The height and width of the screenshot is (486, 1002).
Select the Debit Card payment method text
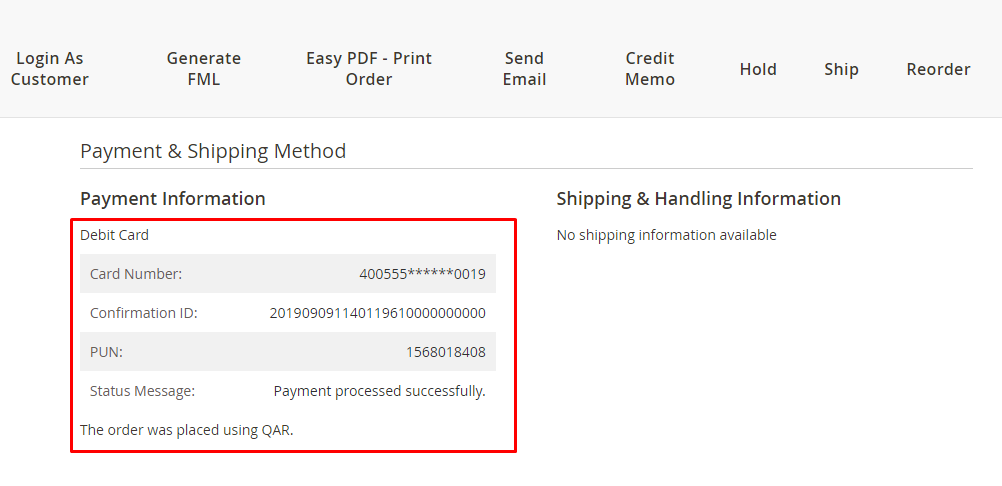pos(114,235)
